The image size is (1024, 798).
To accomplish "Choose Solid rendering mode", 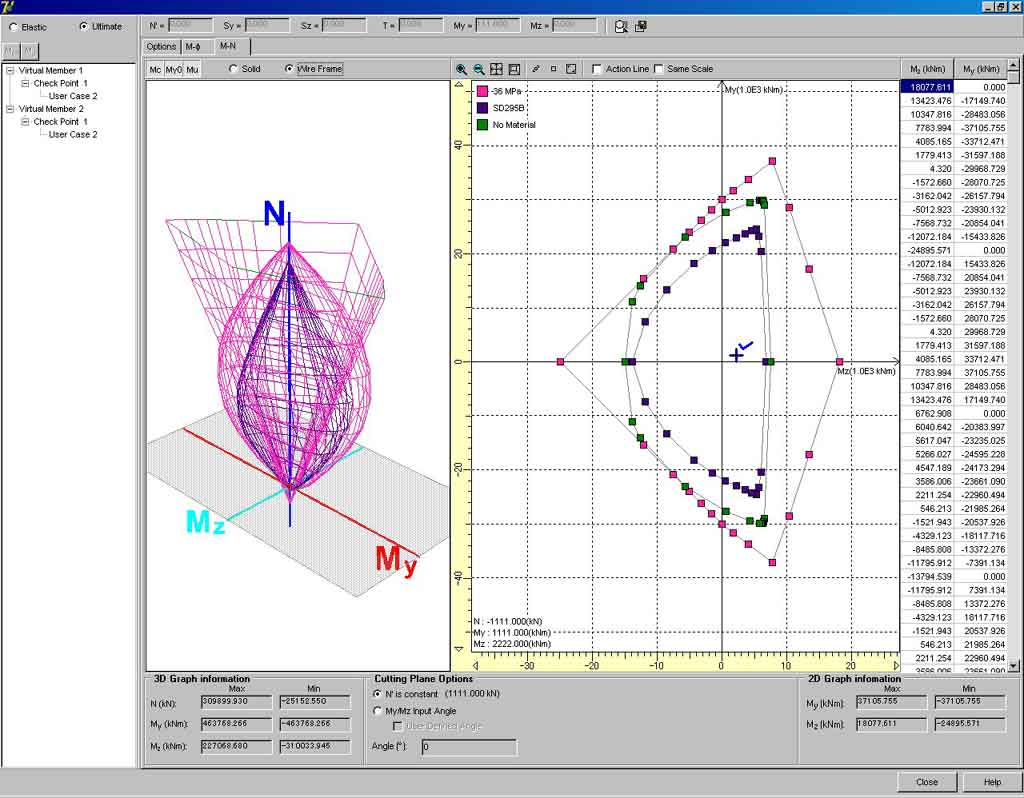I will click(233, 69).
